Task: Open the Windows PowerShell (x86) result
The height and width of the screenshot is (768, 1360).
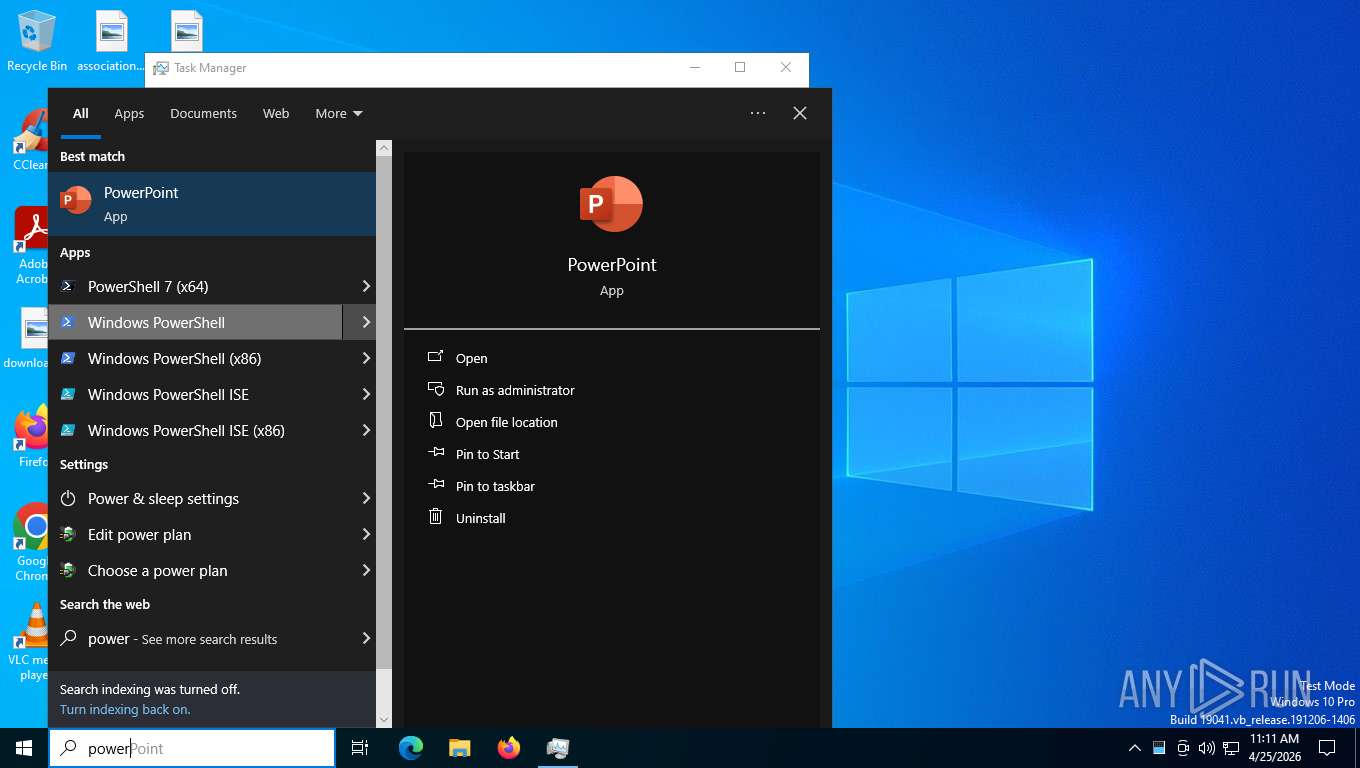Action: pos(195,358)
